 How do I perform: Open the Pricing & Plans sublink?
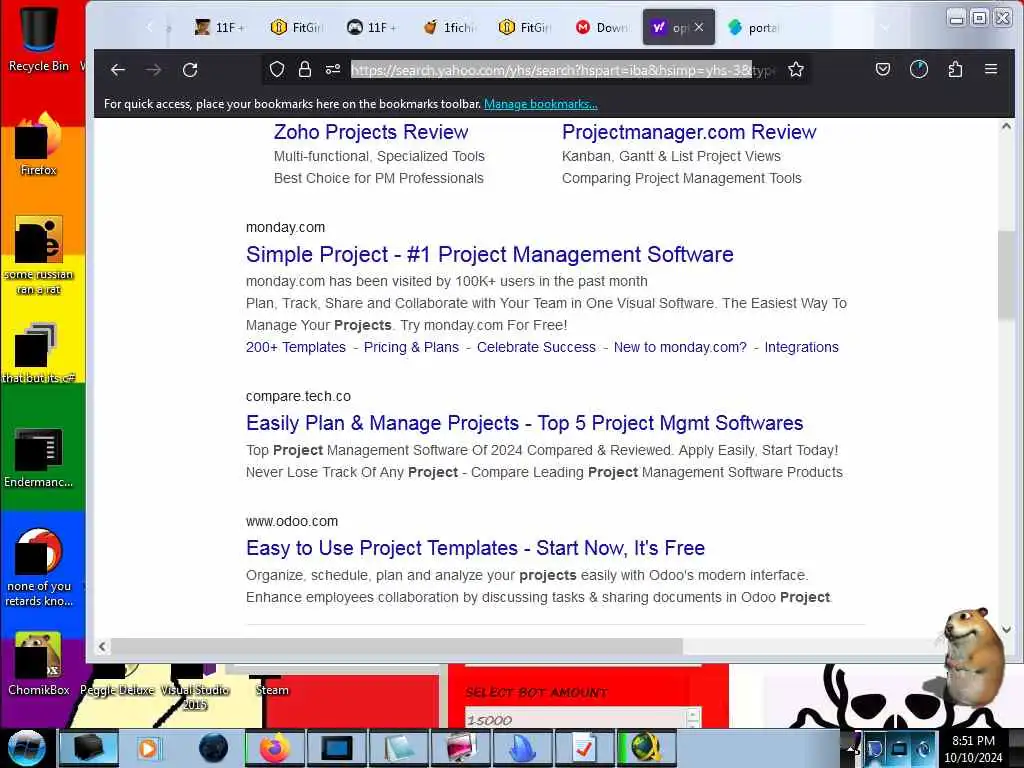coord(411,347)
